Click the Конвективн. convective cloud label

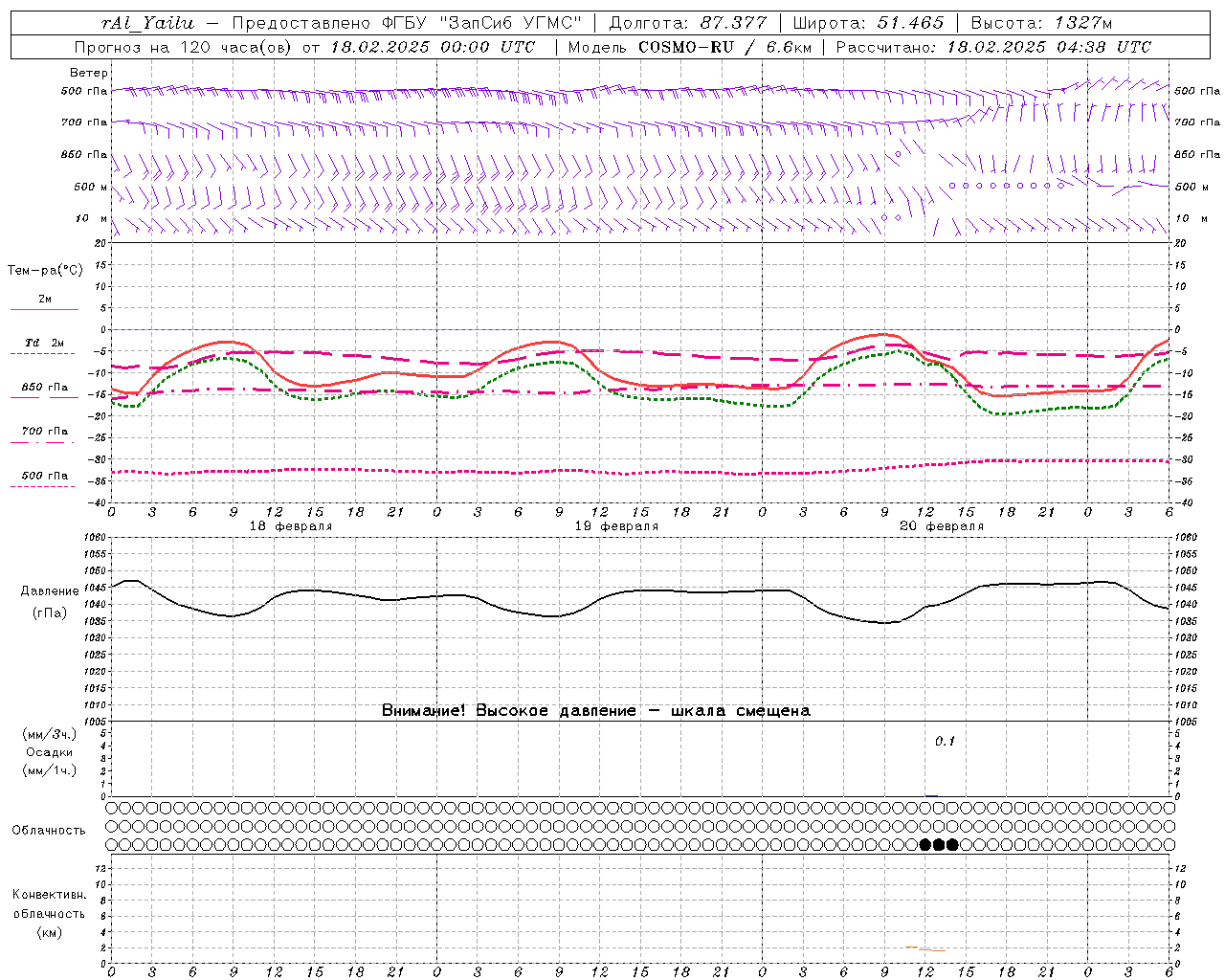click(49, 895)
